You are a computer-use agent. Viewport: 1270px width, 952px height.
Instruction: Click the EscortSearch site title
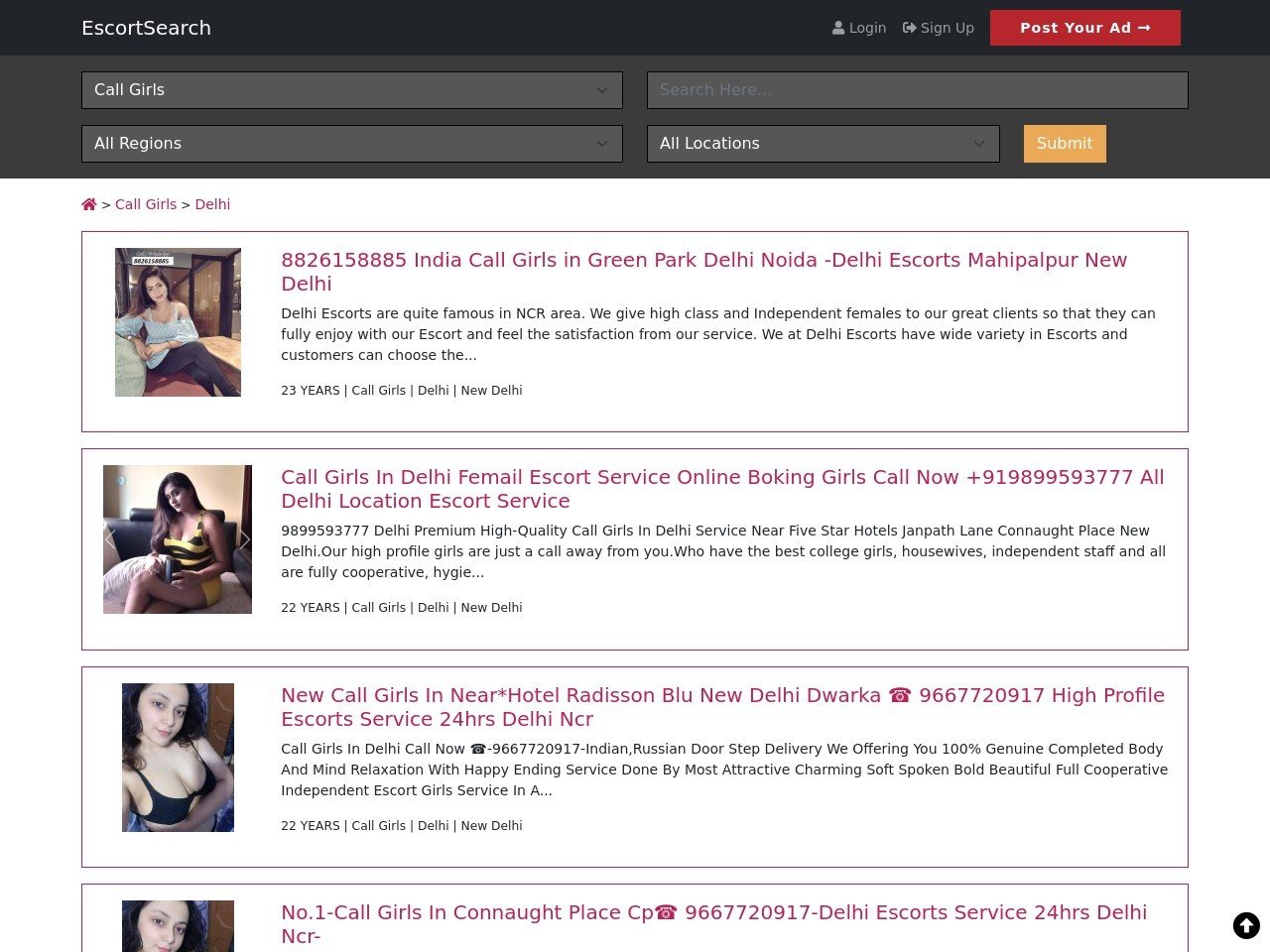tap(146, 28)
